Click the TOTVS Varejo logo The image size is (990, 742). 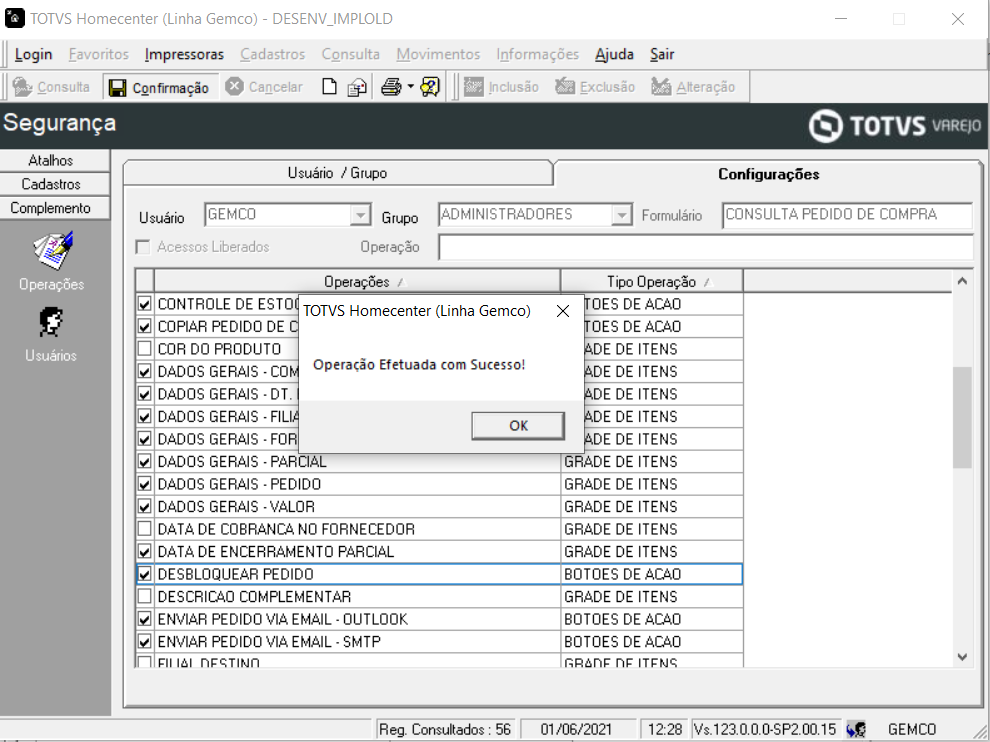(x=895, y=126)
